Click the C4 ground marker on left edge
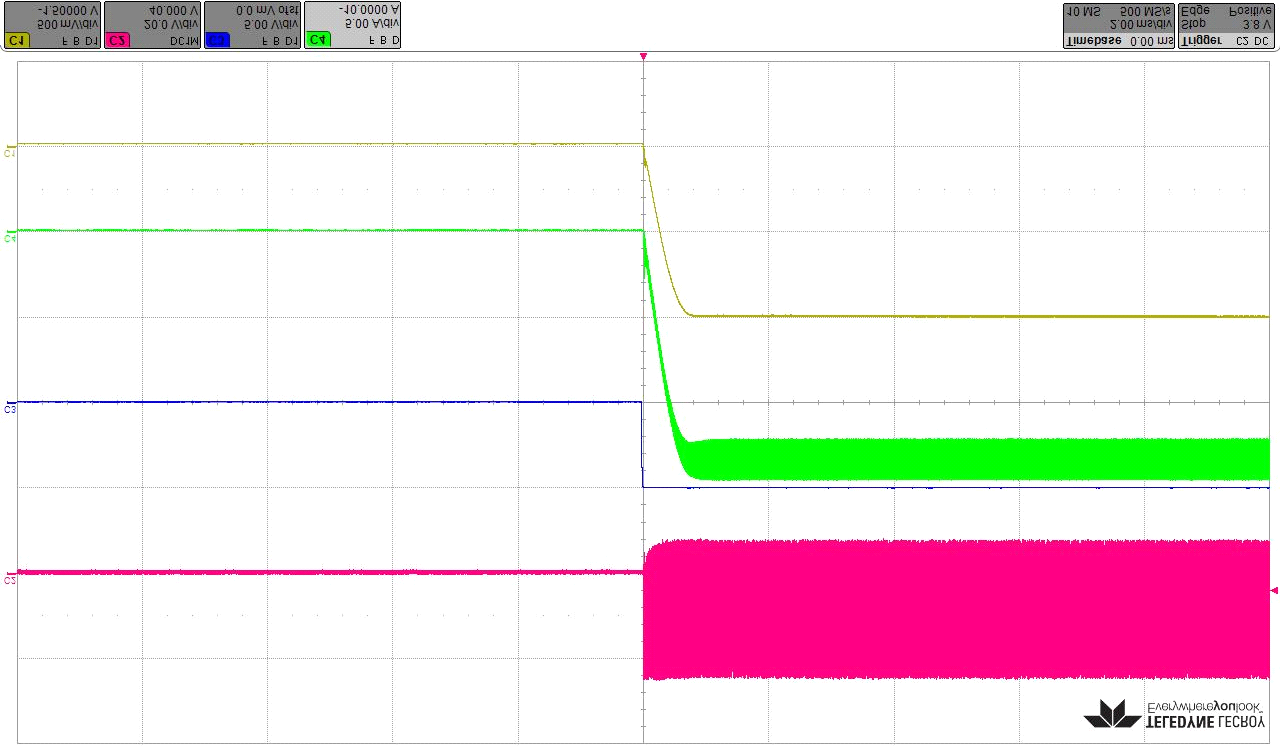Viewport: 1280px width, 747px height. pyautogui.click(x=10, y=238)
